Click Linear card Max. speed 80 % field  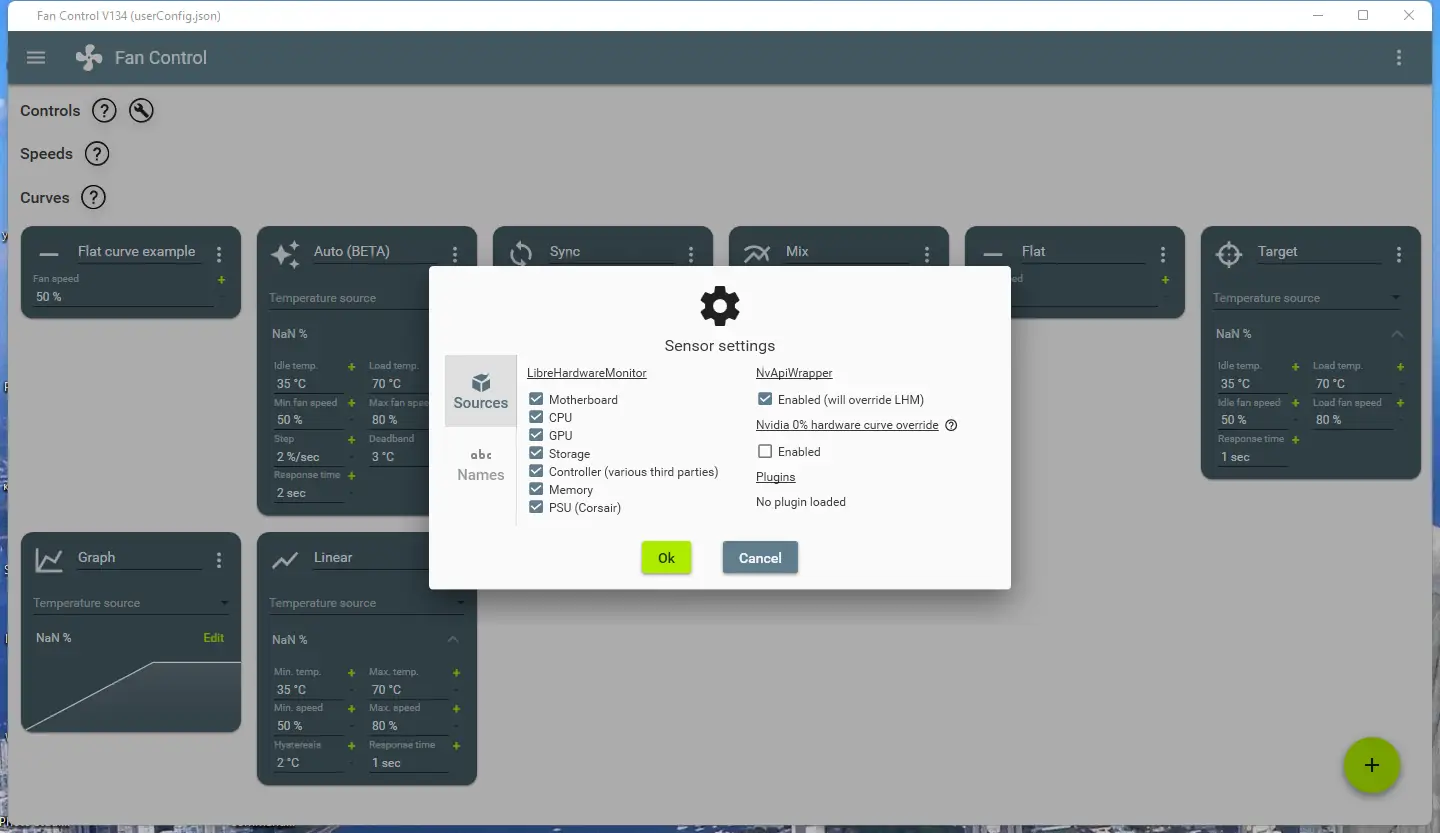408,726
